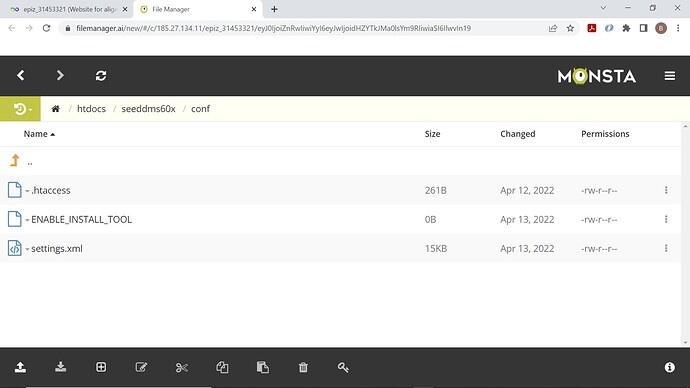Navigate to htdocs in breadcrumb

pos(92,109)
